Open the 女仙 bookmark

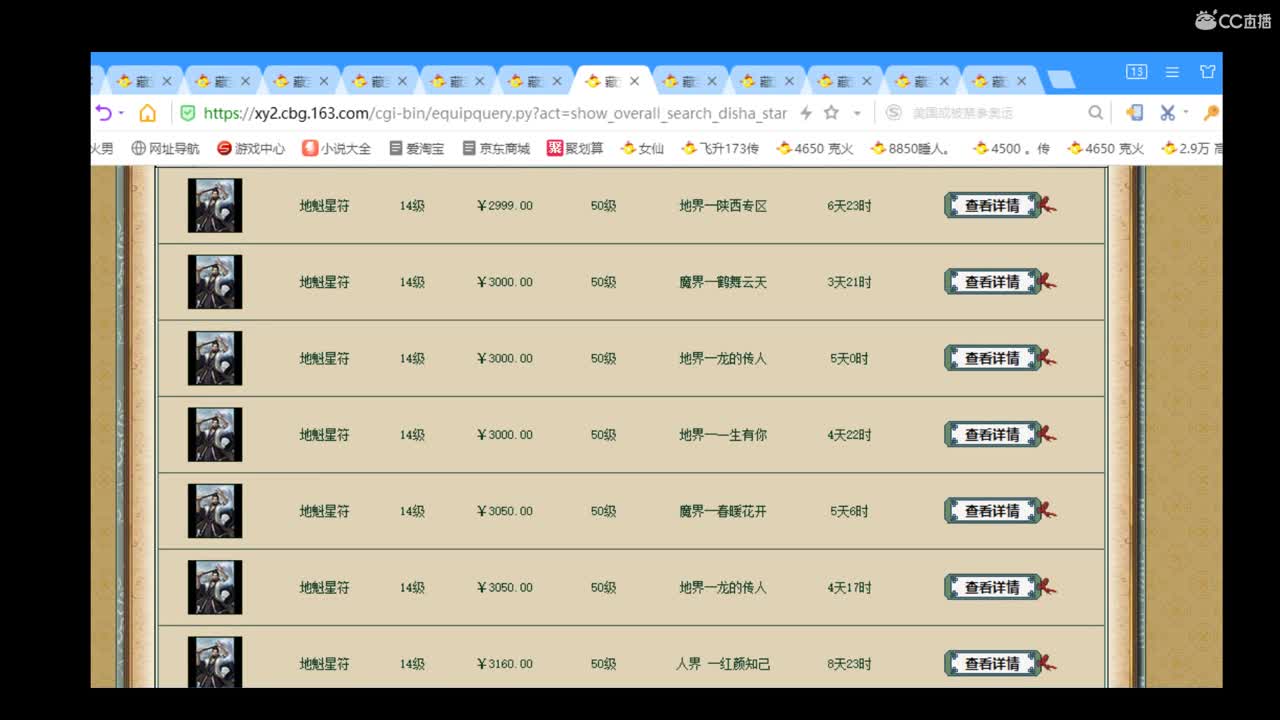pyautogui.click(x=642, y=148)
